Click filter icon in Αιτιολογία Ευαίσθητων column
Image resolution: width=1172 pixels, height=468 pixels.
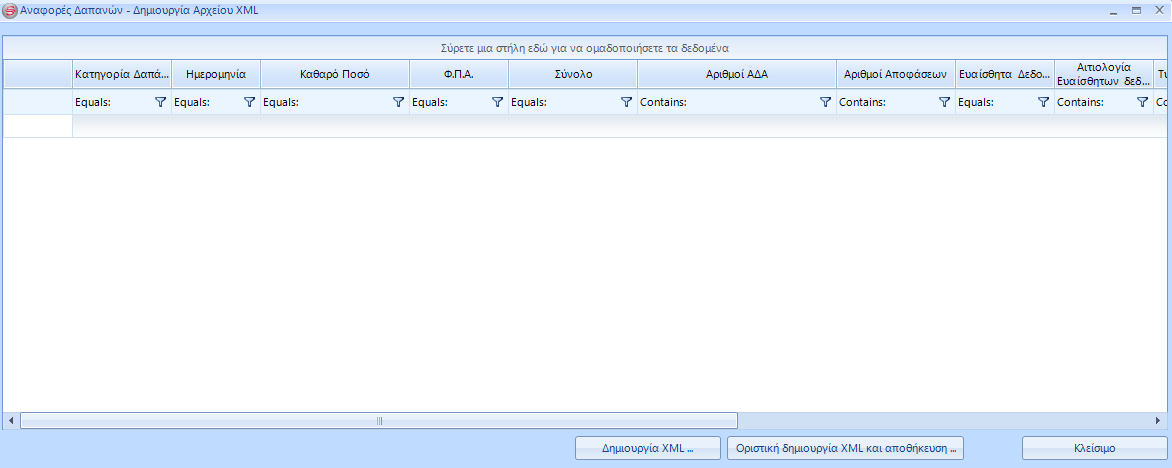point(1142,102)
